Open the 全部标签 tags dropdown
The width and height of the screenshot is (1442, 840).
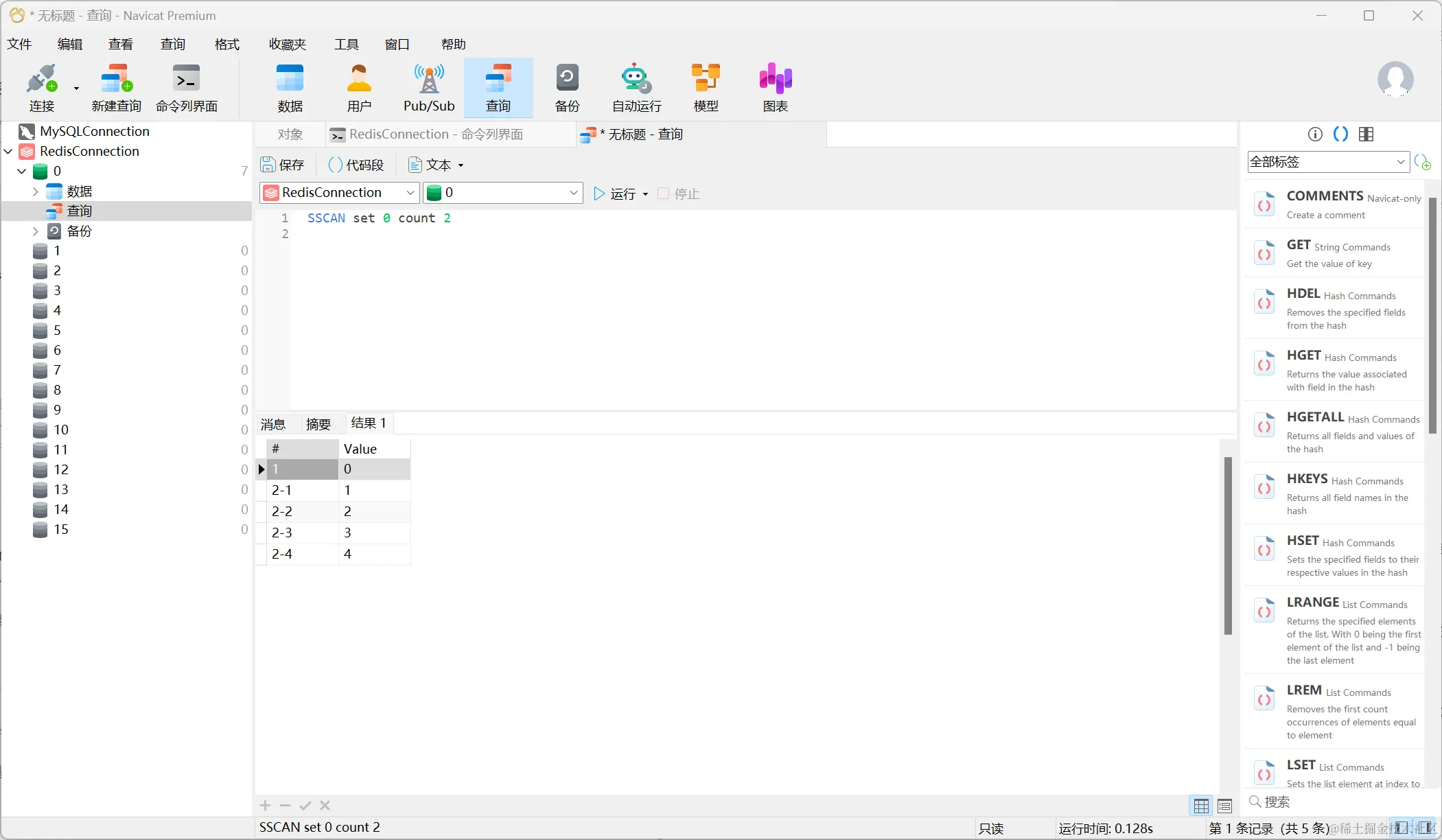point(1327,162)
